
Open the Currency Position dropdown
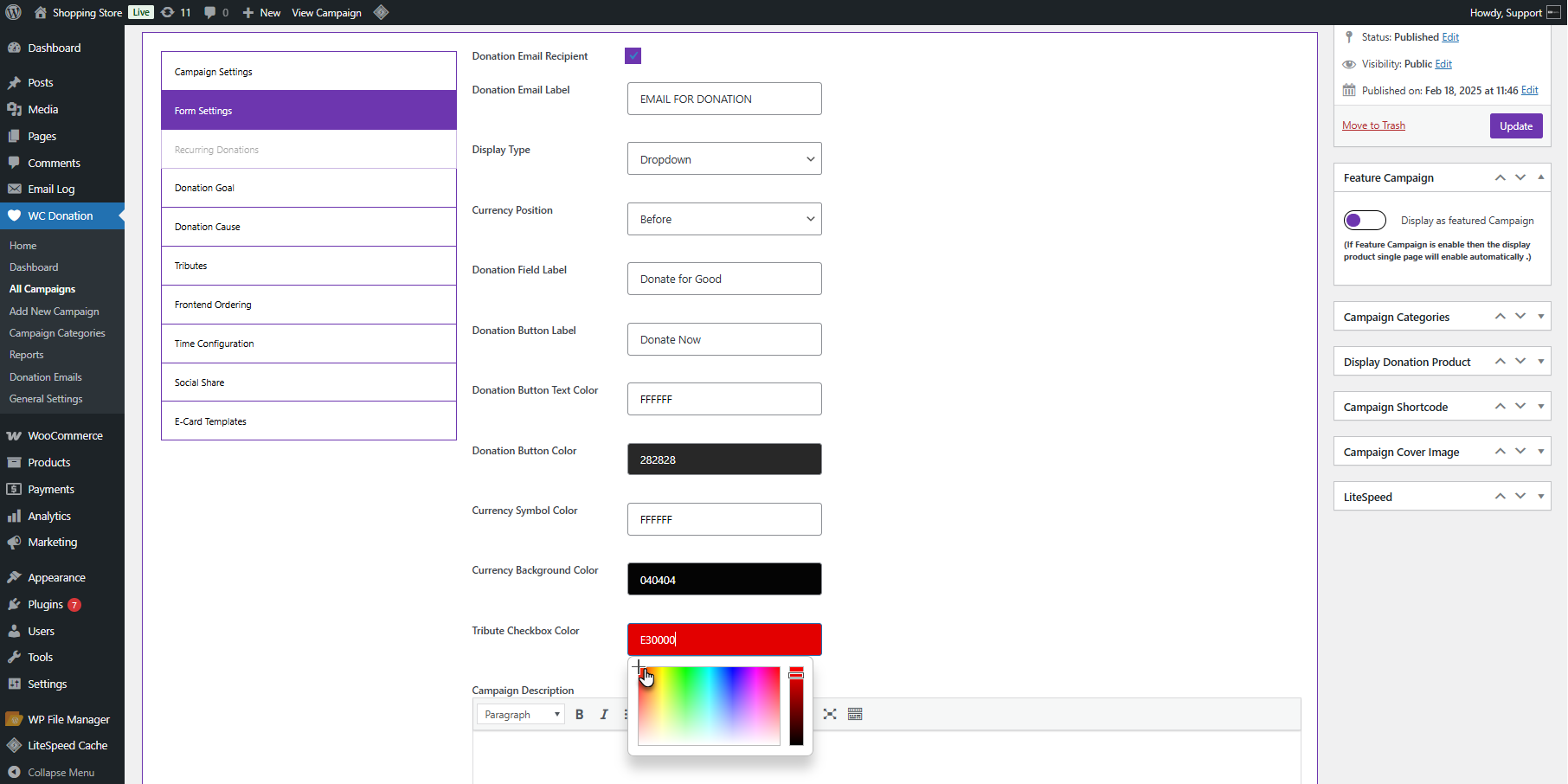point(724,219)
